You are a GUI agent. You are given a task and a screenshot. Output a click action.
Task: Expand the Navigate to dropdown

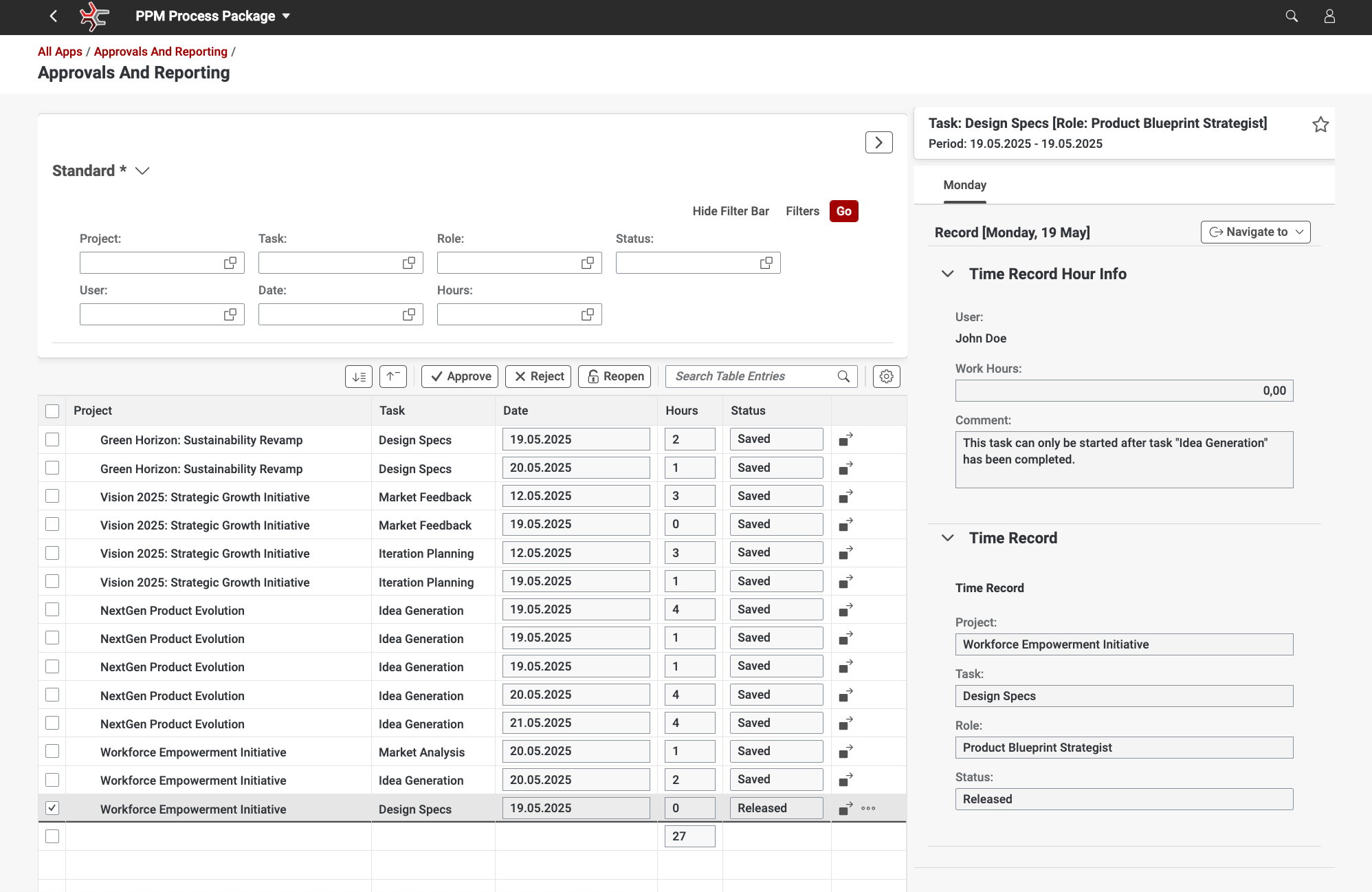point(1255,232)
